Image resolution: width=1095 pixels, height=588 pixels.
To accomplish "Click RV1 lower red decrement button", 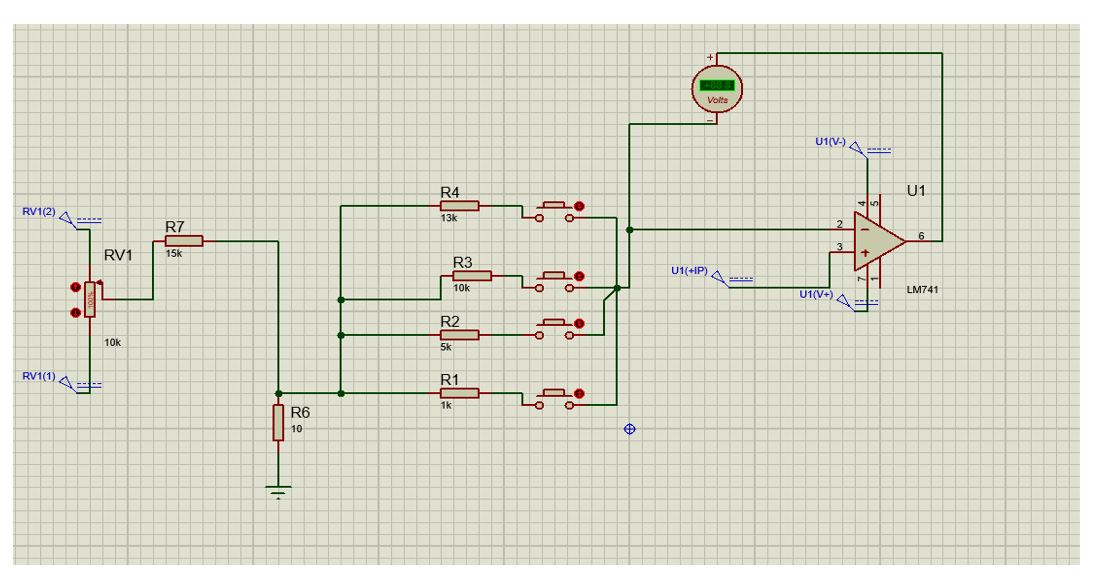I will pyautogui.click(x=75, y=313).
